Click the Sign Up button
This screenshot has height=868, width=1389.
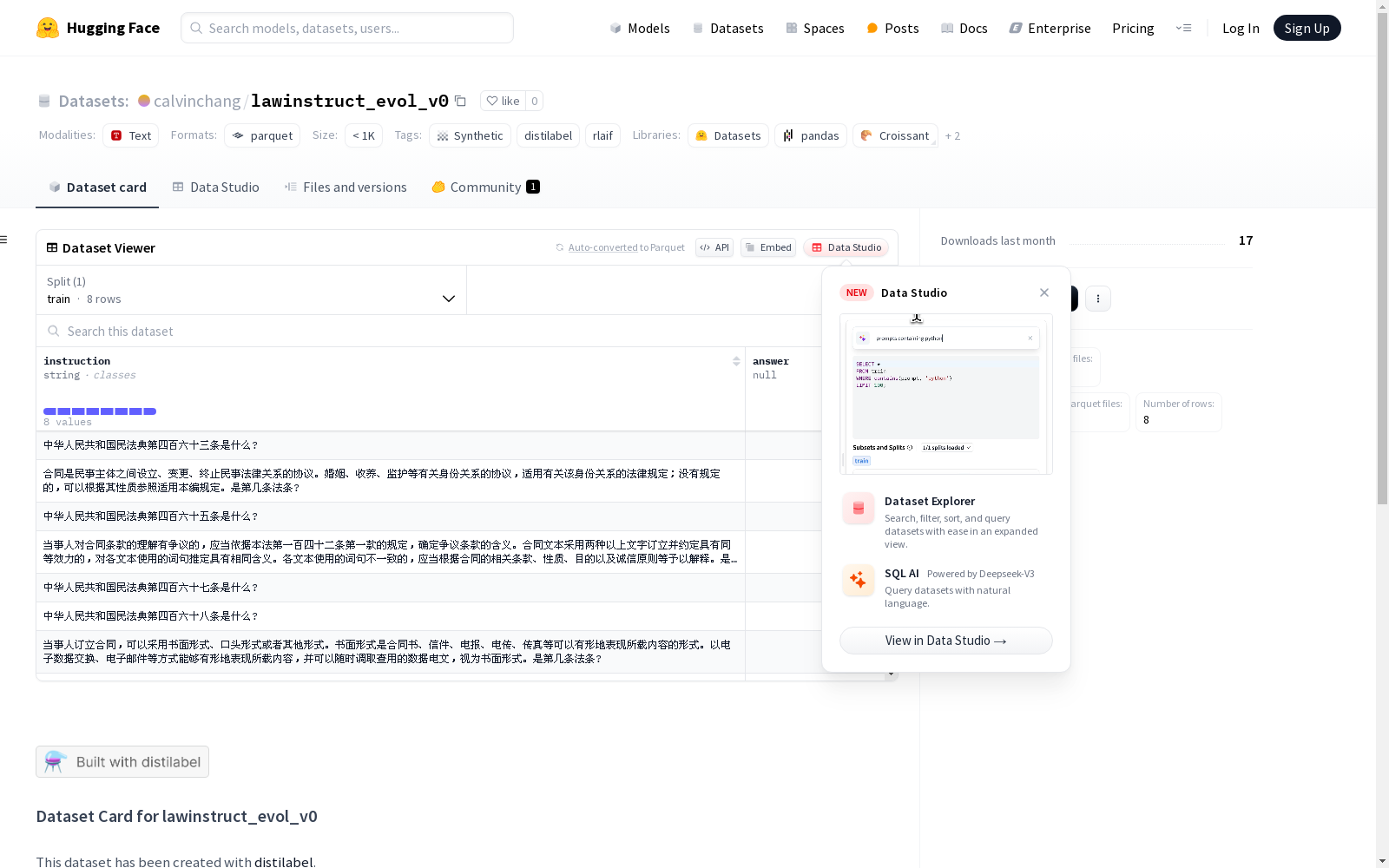click(1307, 28)
